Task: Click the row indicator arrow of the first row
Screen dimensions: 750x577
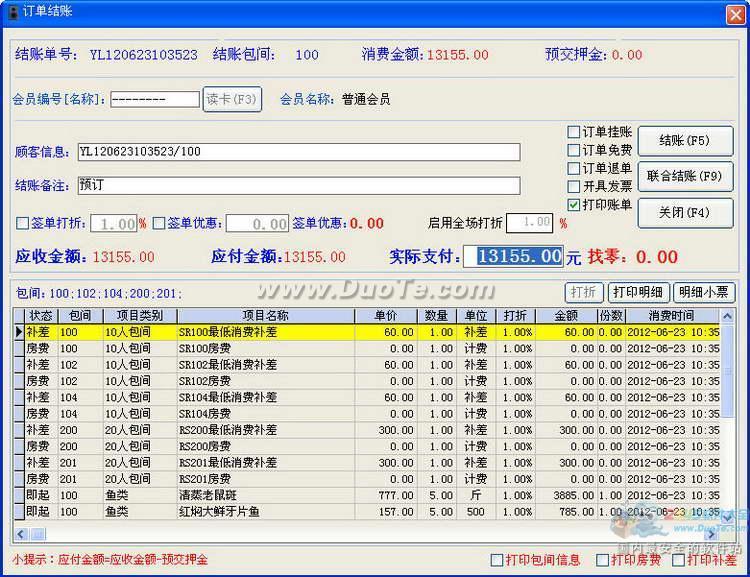Action: point(19,332)
